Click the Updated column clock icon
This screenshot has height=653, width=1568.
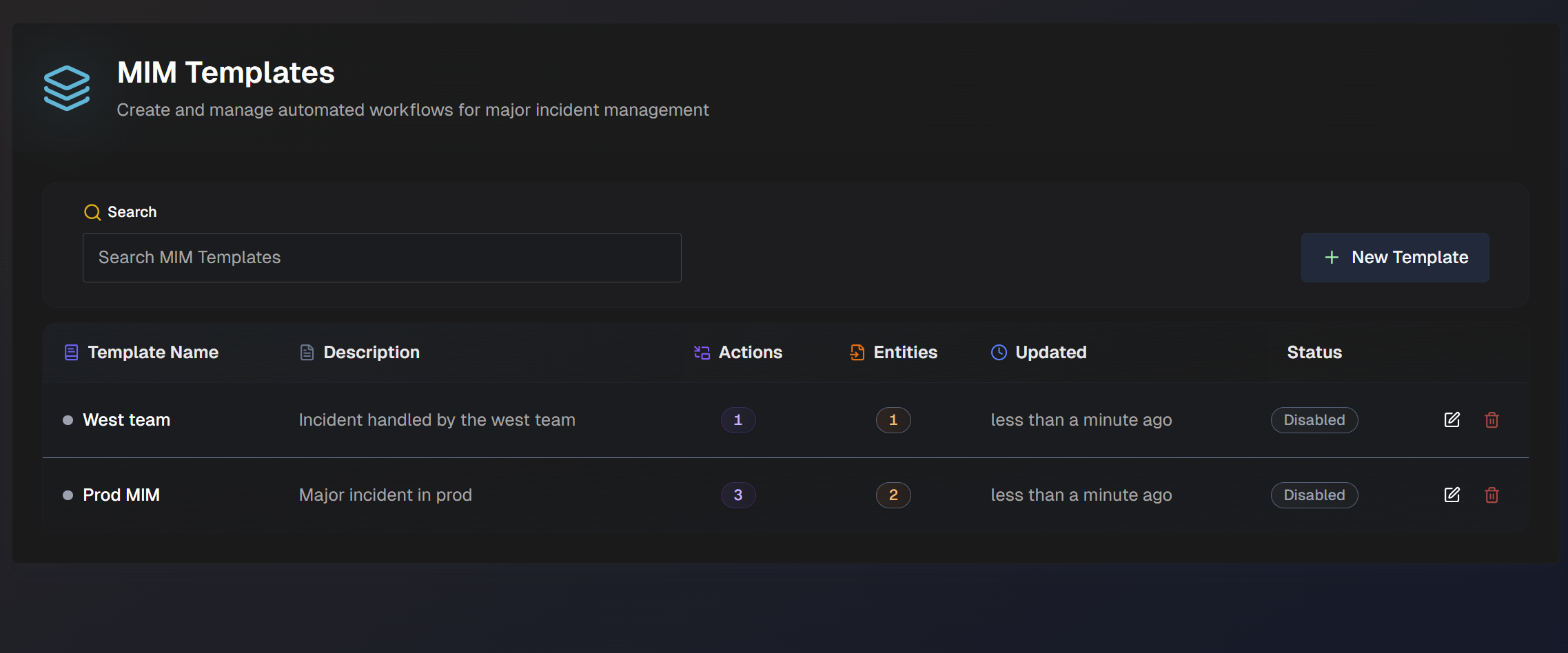pos(998,352)
